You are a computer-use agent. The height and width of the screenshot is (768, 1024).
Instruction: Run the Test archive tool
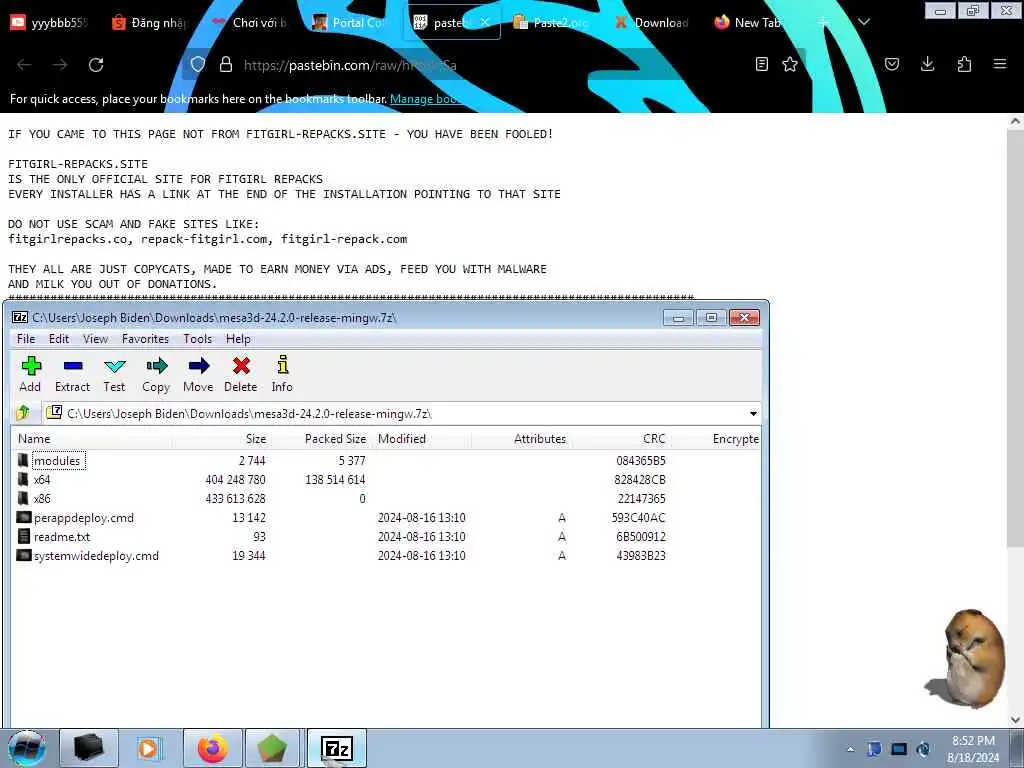[114, 374]
